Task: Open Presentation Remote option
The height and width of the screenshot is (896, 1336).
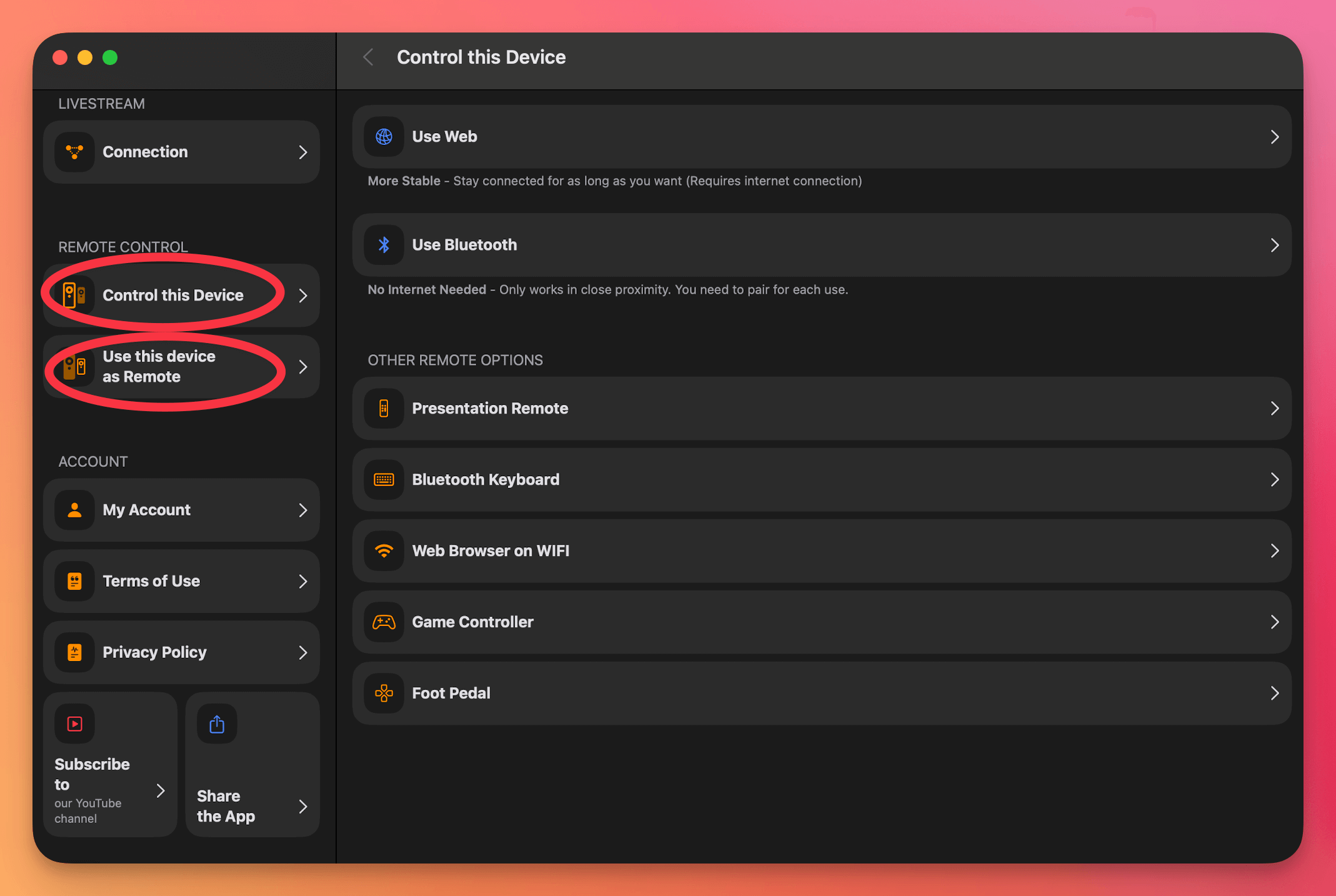Action: click(x=822, y=409)
